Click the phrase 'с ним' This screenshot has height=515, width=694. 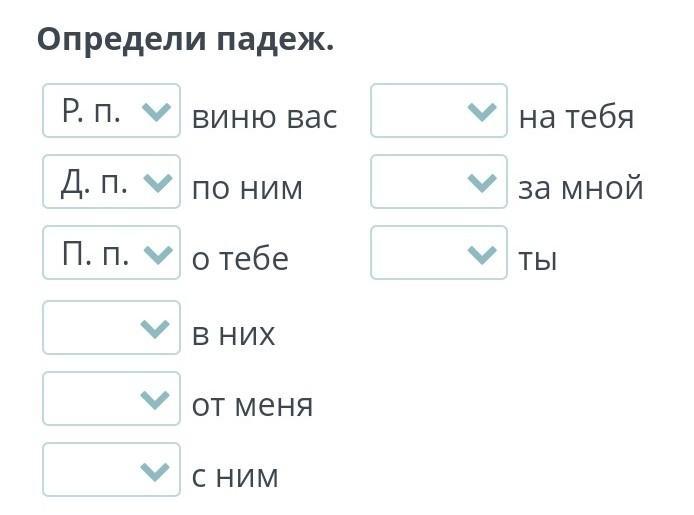click(x=235, y=476)
